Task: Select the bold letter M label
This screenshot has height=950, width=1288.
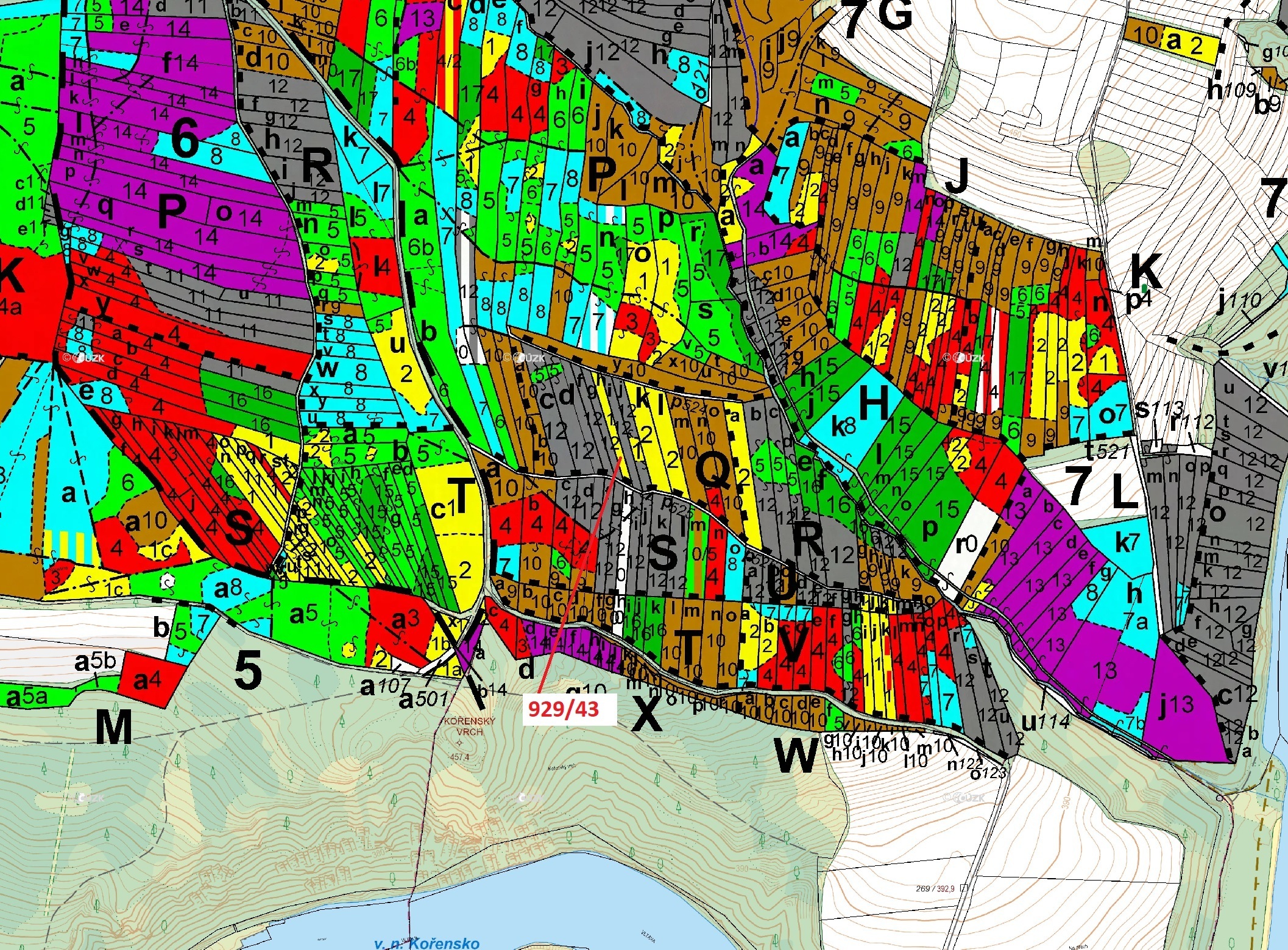Action: pos(113,728)
